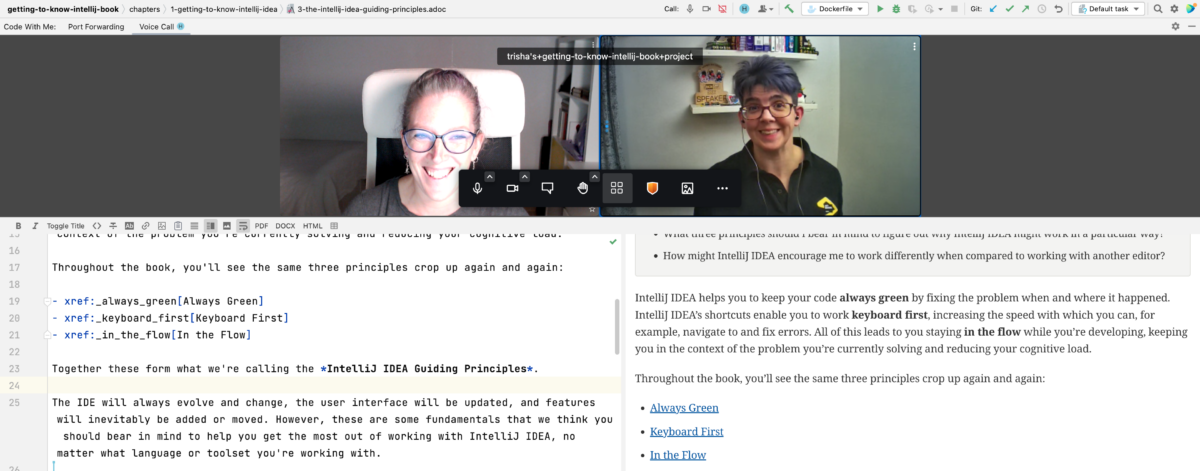Viewport: 1200px width, 471px height.
Task: Click paste clipboard icon in editor toolbar
Action: pos(178,226)
